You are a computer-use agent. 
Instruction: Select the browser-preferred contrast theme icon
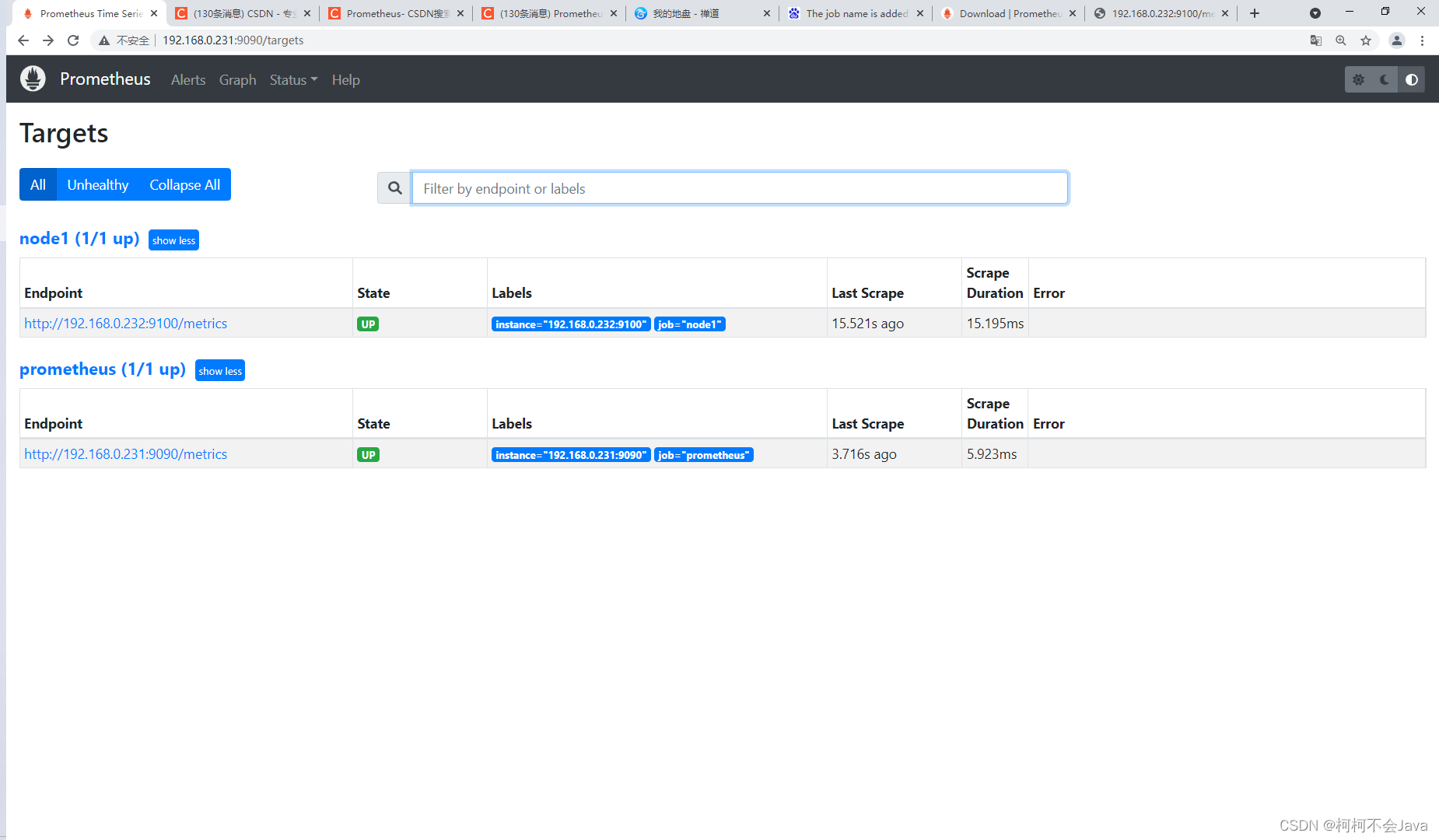click(1411, 79)
